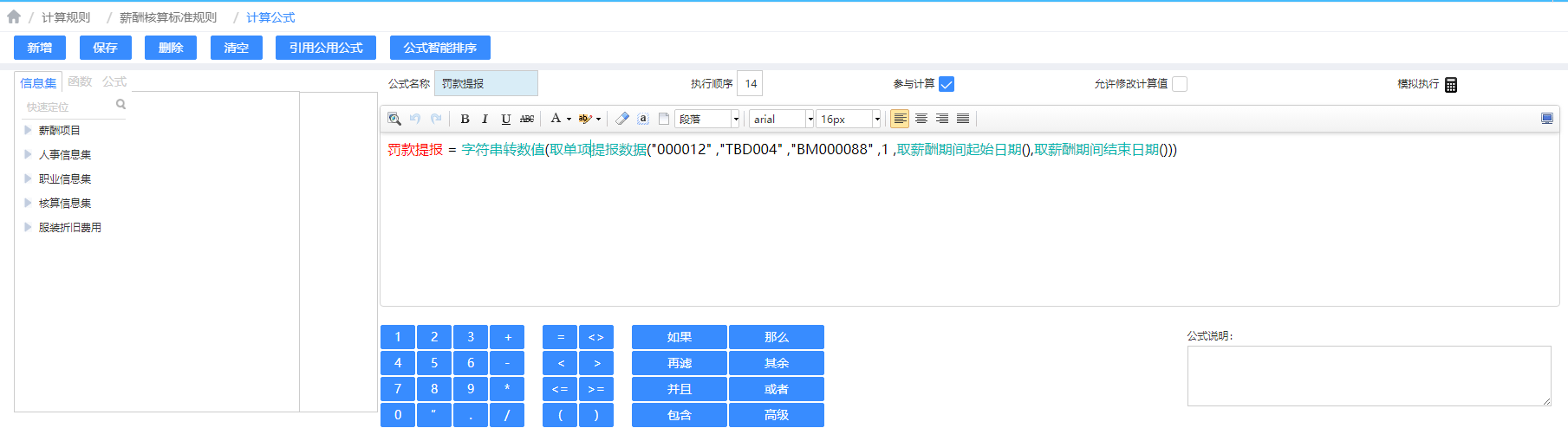The height and width of the screenshot is (441, 1568).
Task: Apply italic formatting
Action: pyautogui.click(x=485, y=119)
